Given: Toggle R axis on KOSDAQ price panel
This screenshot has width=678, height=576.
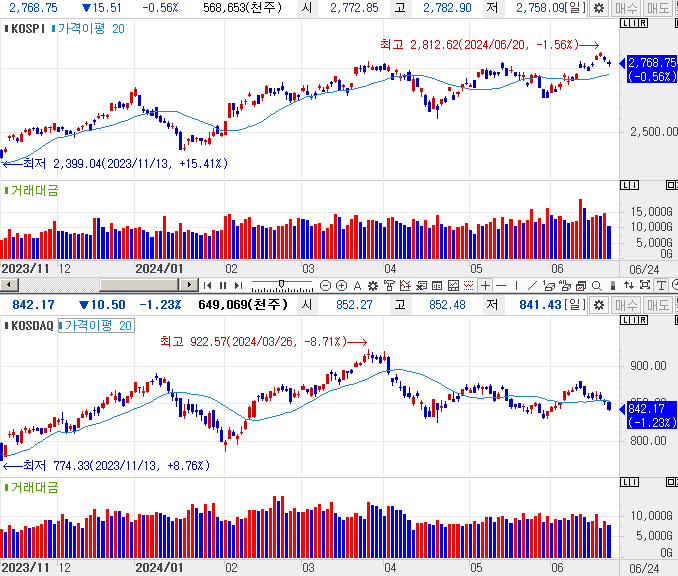Looking at the screenshot, I should pyautogui.click(x=643, y=320).
